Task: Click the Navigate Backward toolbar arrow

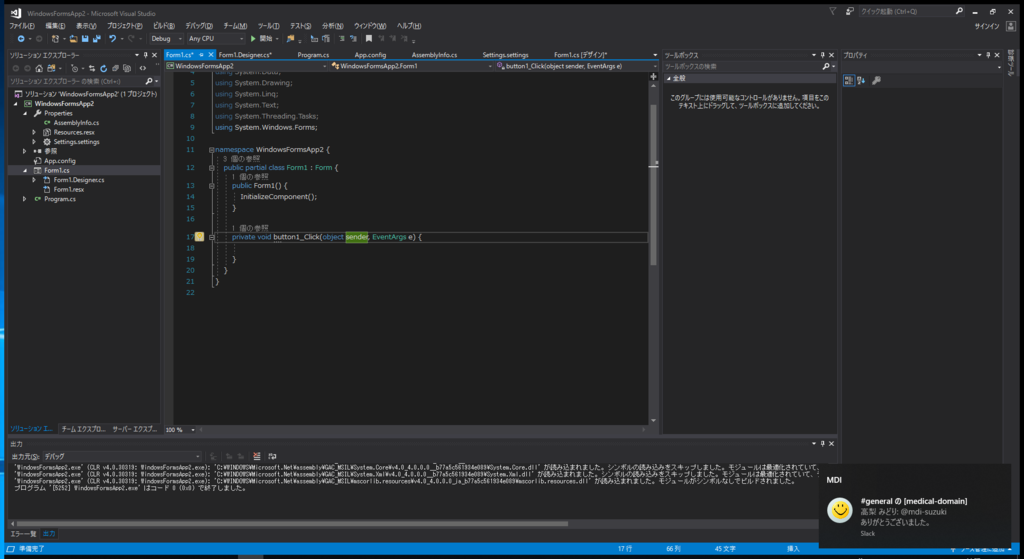Action: 21,39
